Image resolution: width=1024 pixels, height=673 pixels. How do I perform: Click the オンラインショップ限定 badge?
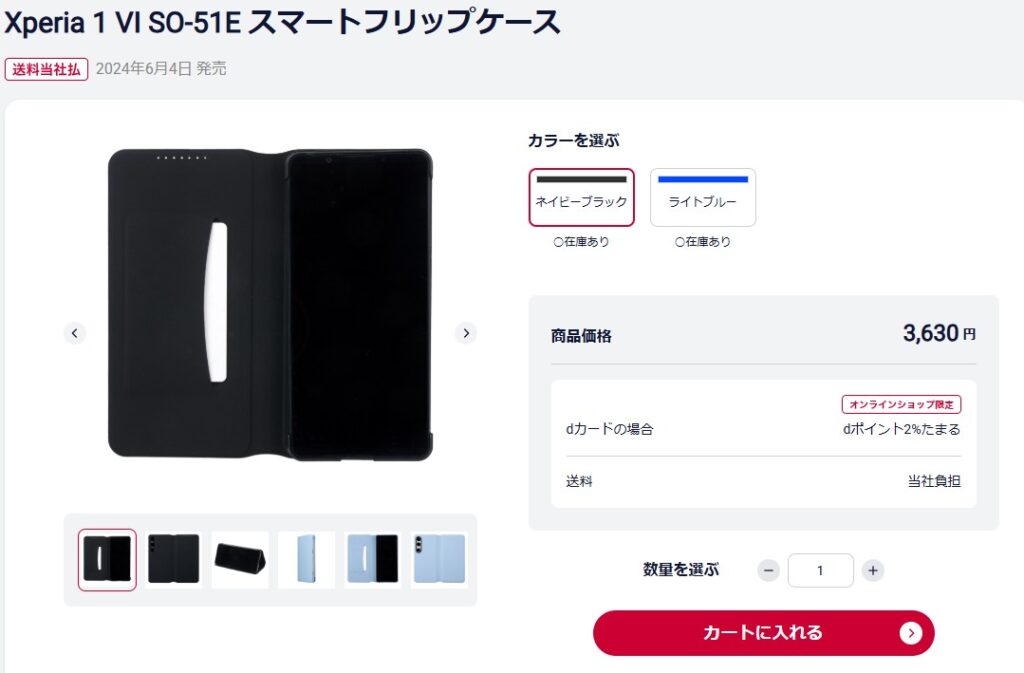[x=901, y=404]
